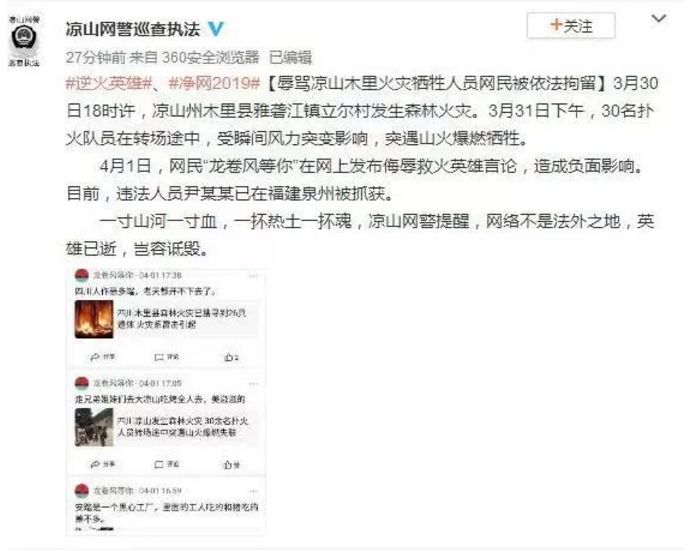Expand the post options chevron menu

pyautogui.click(x=659, y=19)
